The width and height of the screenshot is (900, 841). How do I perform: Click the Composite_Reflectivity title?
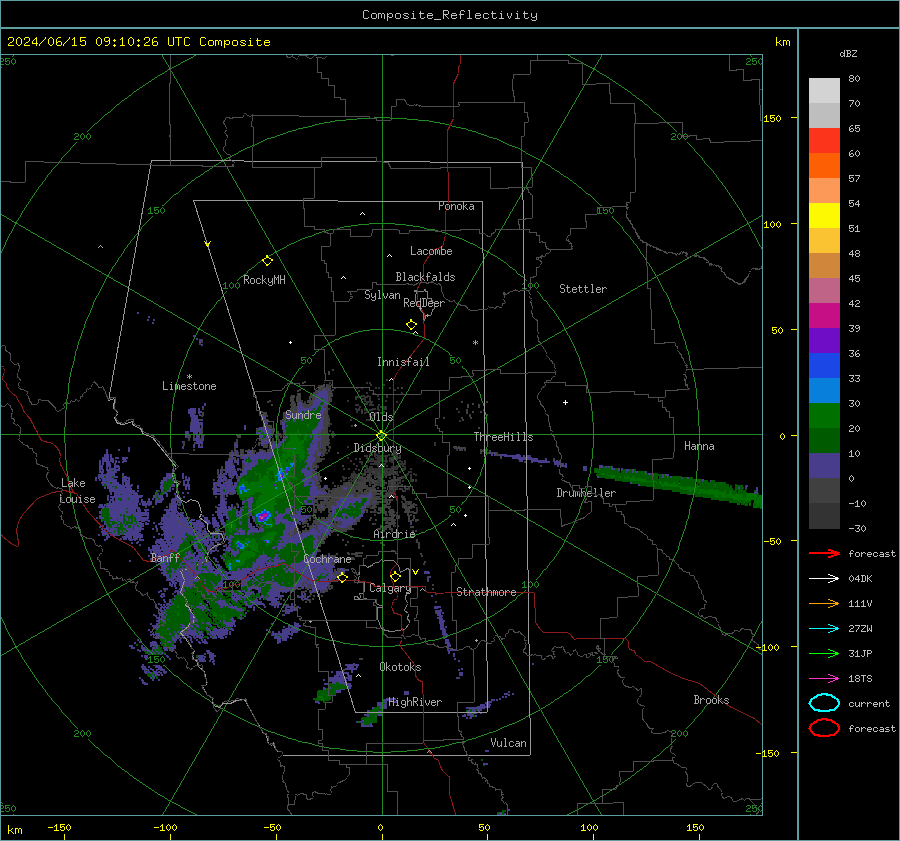(450, 15)
